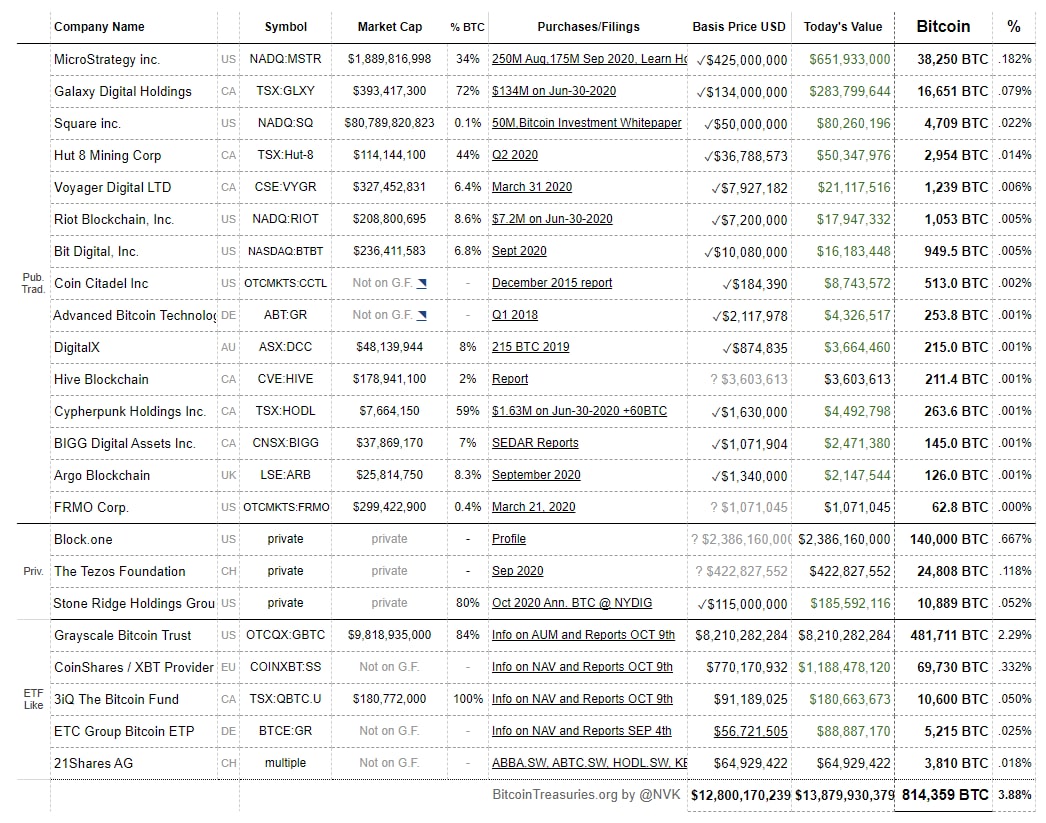Open Hut 8 Mining's Q2 2020 link
The image size is (1046, 823).
(514, 155)
